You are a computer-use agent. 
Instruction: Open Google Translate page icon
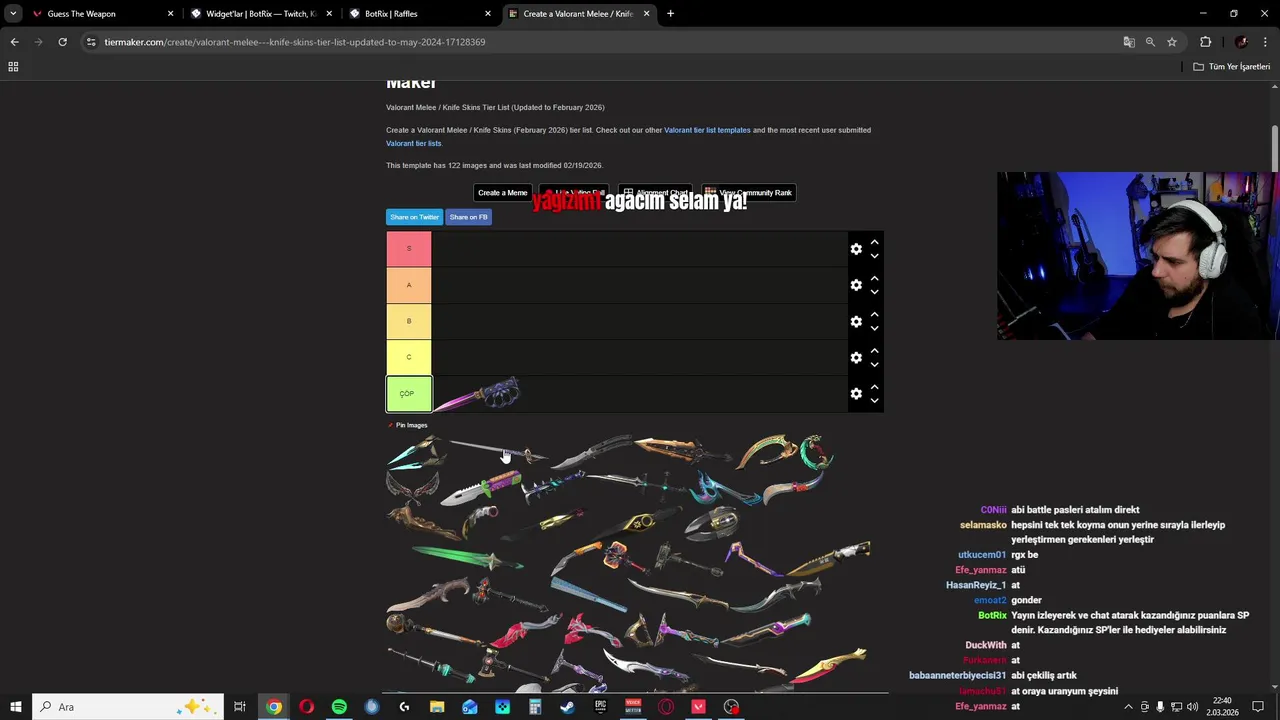[1129, 42]
